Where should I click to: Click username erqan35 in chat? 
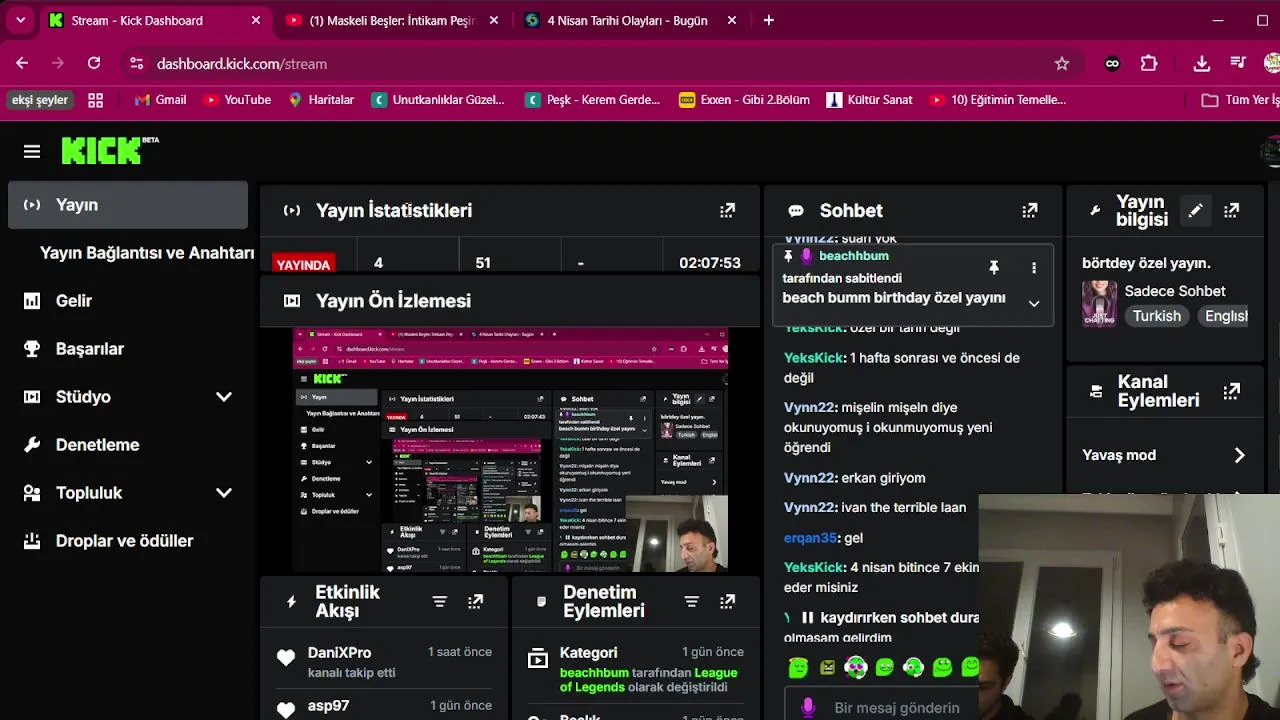click(810, 538)
